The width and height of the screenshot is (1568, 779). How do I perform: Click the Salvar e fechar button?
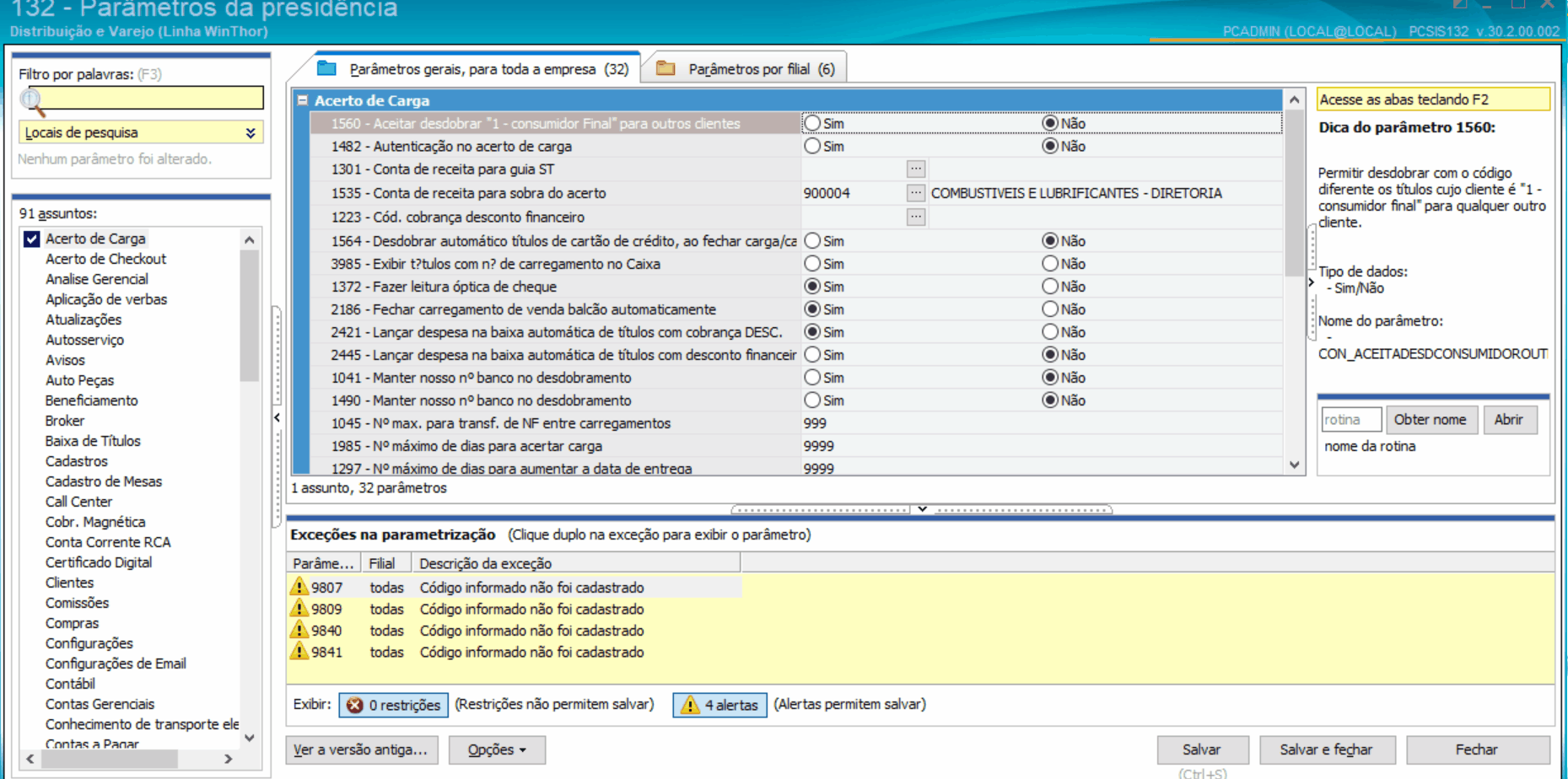[x=1327, y=749]
